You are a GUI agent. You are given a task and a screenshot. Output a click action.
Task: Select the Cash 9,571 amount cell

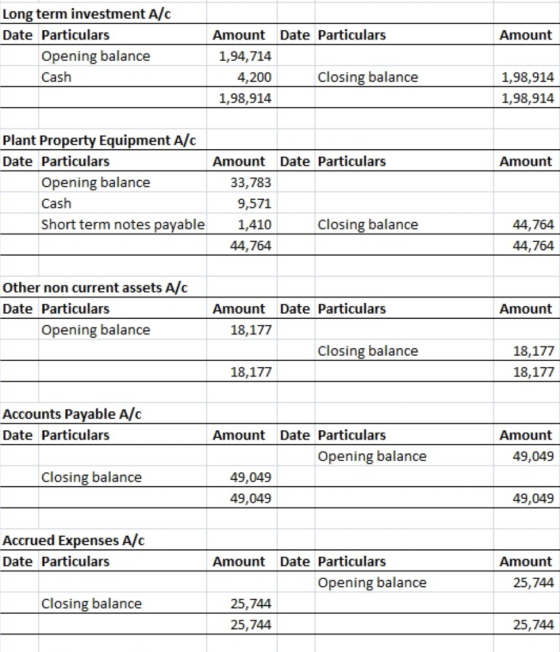point(254,203)
